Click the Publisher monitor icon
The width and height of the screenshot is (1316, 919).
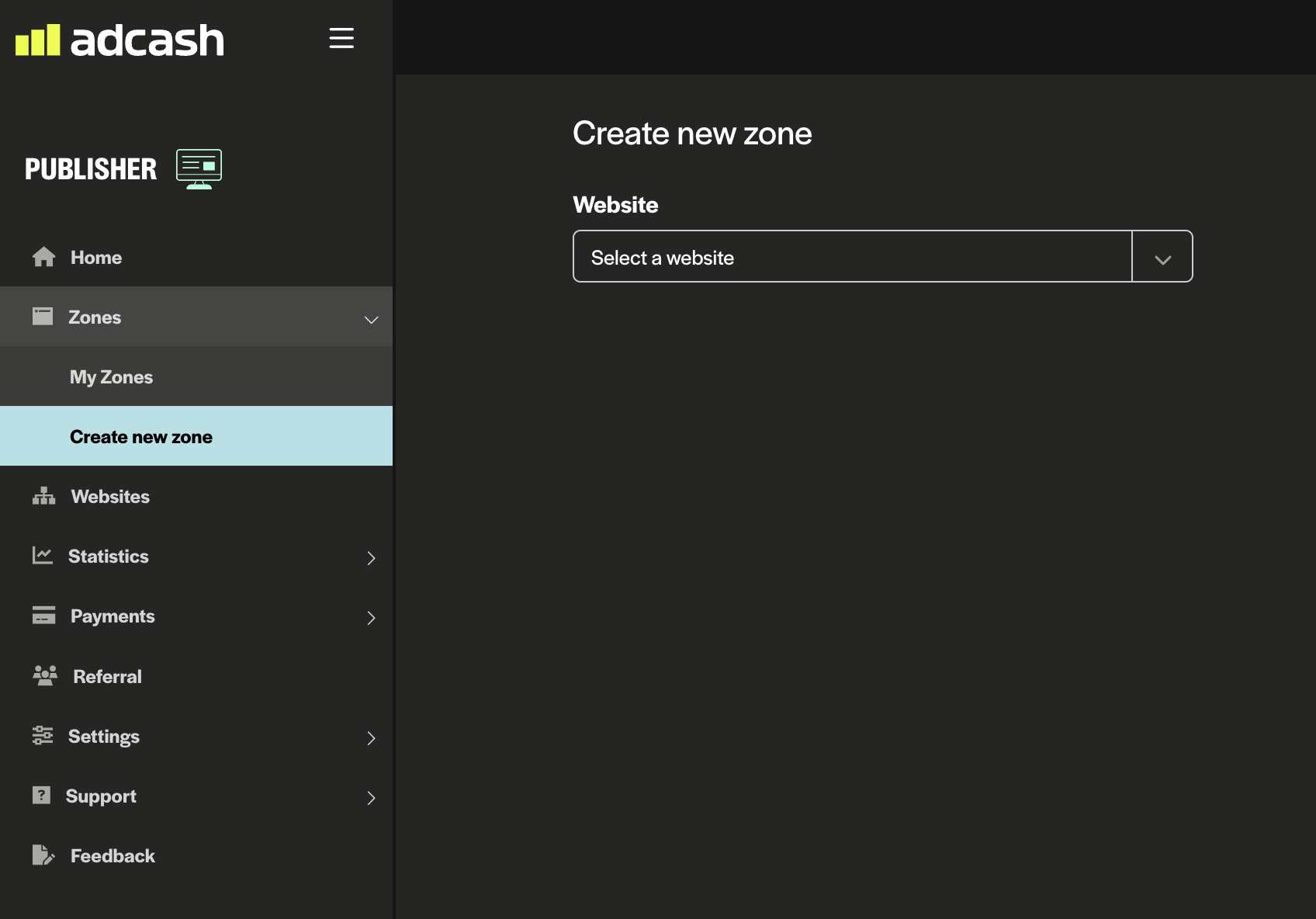point(199,168)
